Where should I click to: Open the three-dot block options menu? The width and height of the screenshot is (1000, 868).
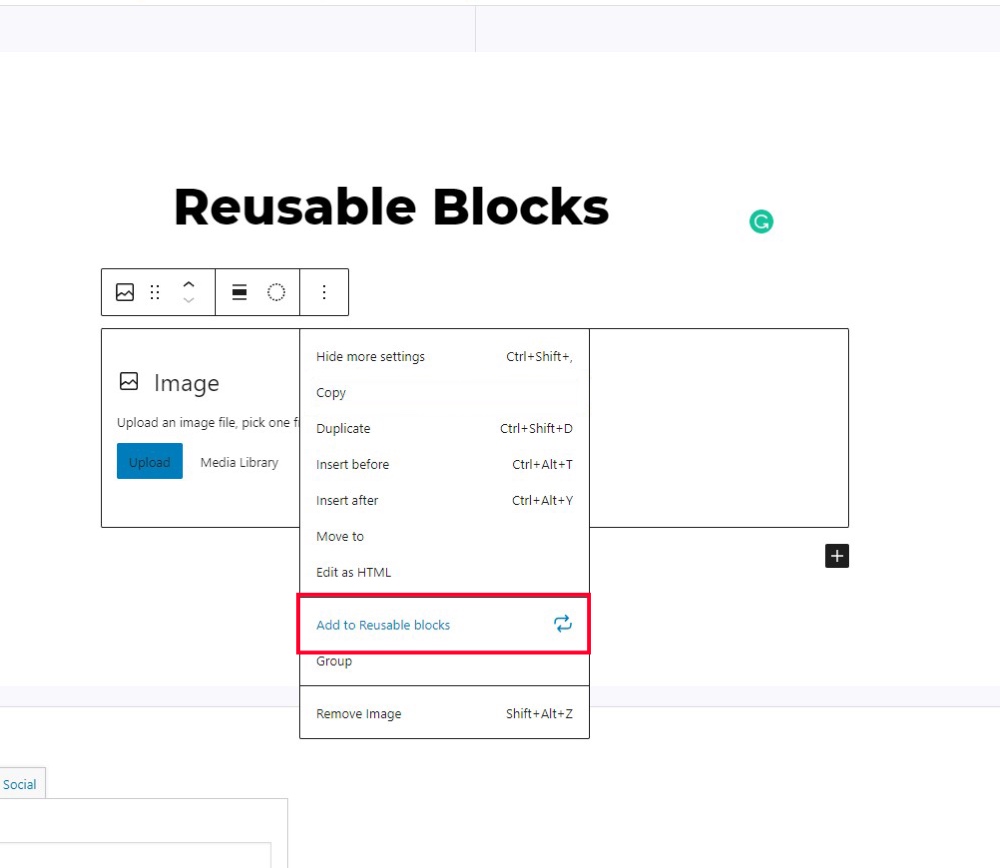[324, 292]
